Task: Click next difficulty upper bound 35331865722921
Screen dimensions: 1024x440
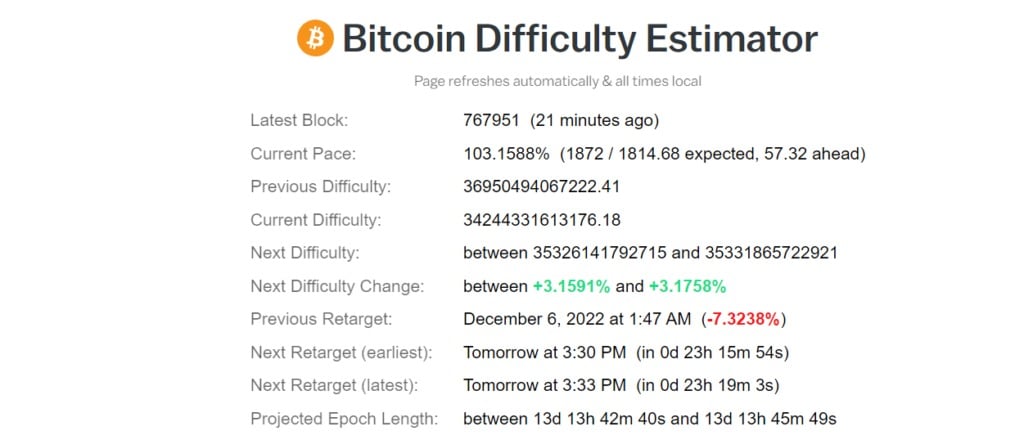Action: 771,253
